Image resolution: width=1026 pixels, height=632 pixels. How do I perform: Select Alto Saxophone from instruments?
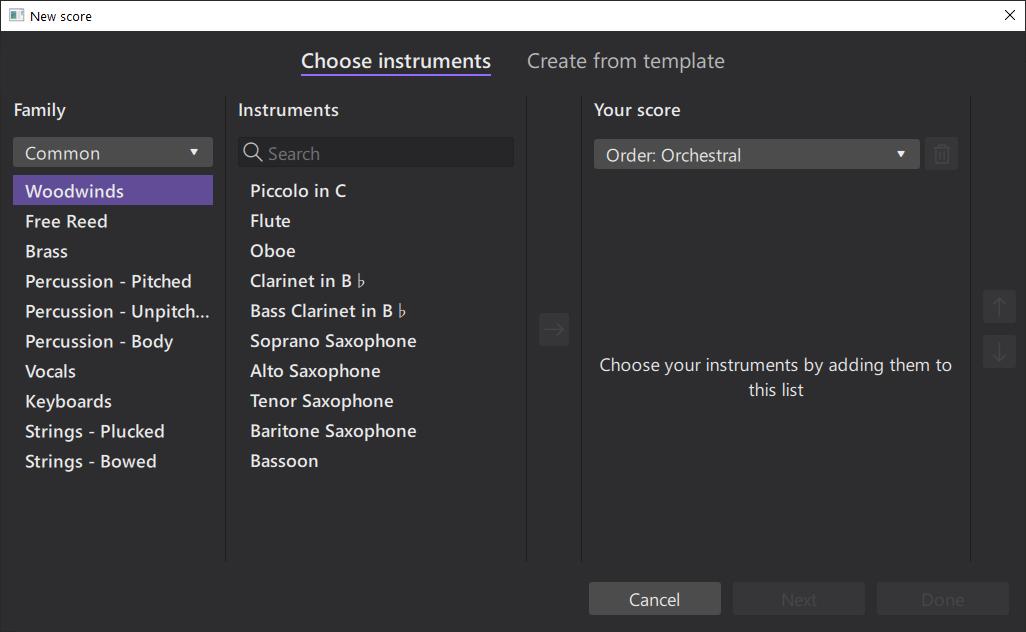pyautogui.click(x=315, y=371)
